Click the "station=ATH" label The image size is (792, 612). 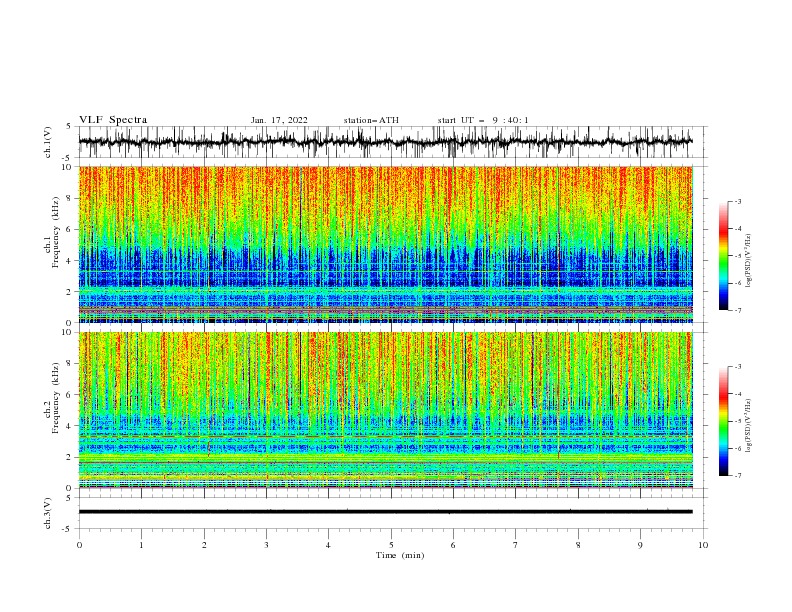click(x=371, y=120)
